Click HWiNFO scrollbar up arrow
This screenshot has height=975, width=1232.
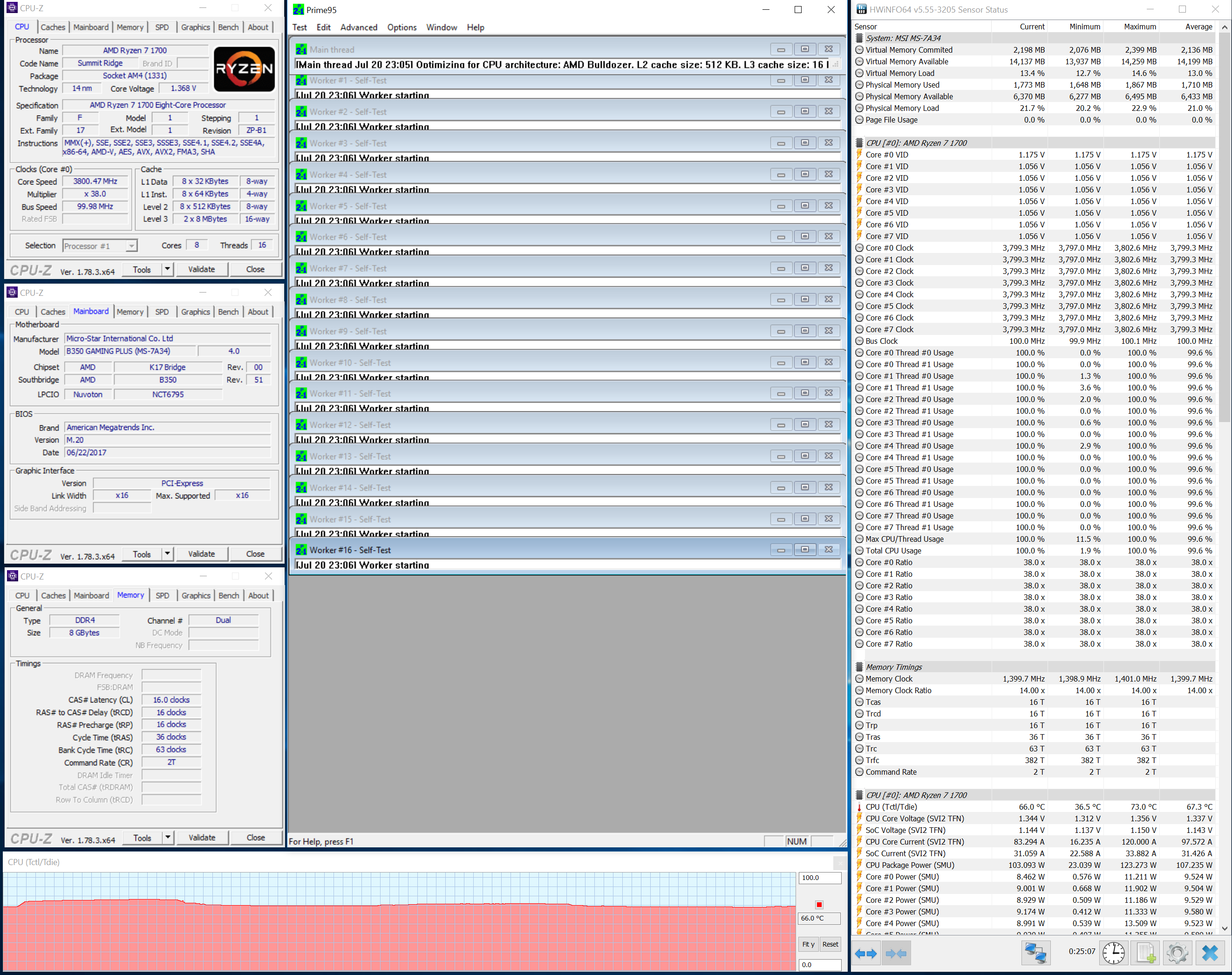pos(1225,27)
